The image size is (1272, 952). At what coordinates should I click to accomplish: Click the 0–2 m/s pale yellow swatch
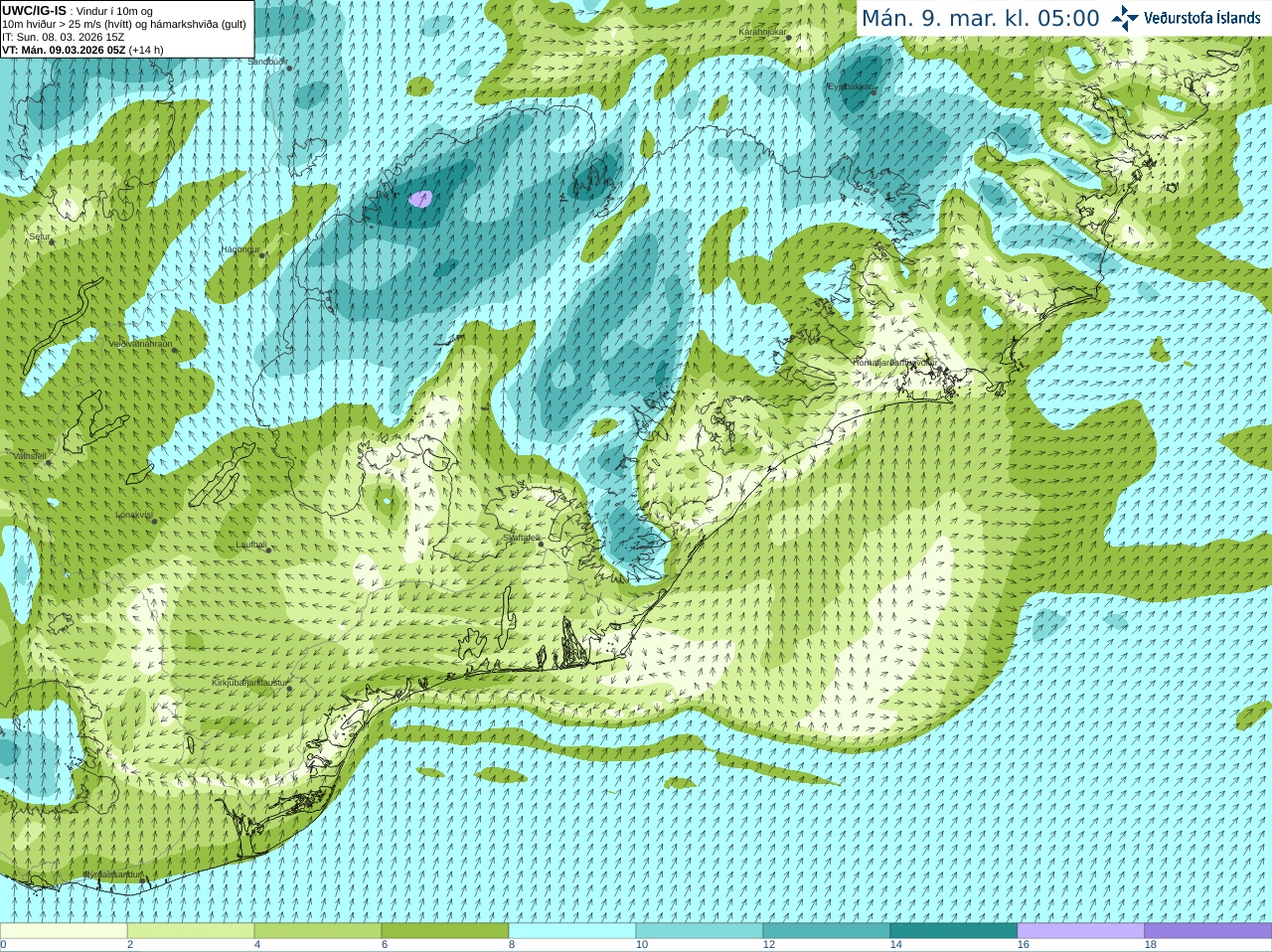[x=64, y=931]
